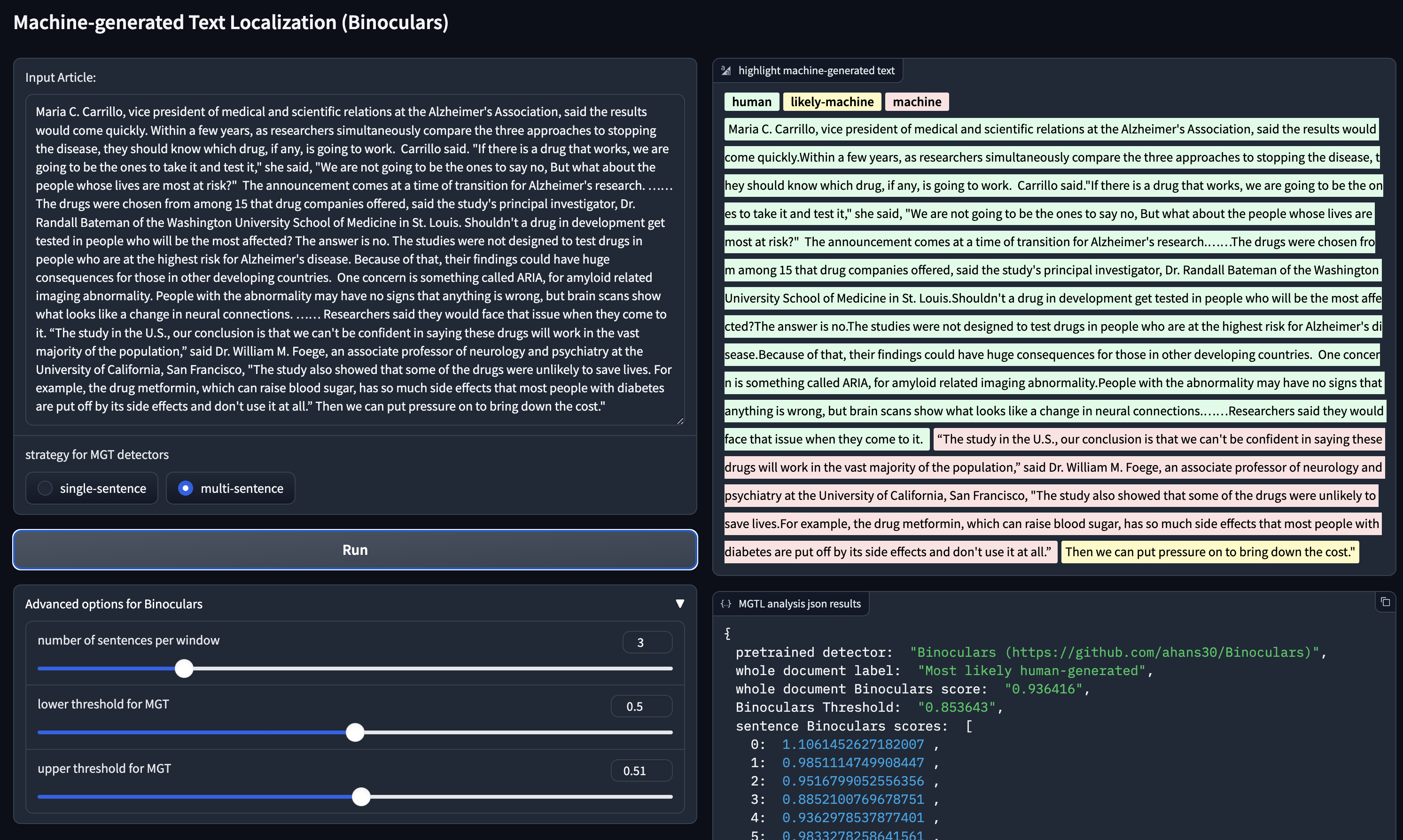
Task: Click the upper threshold slider handle
Action: [x=361, y=797]
